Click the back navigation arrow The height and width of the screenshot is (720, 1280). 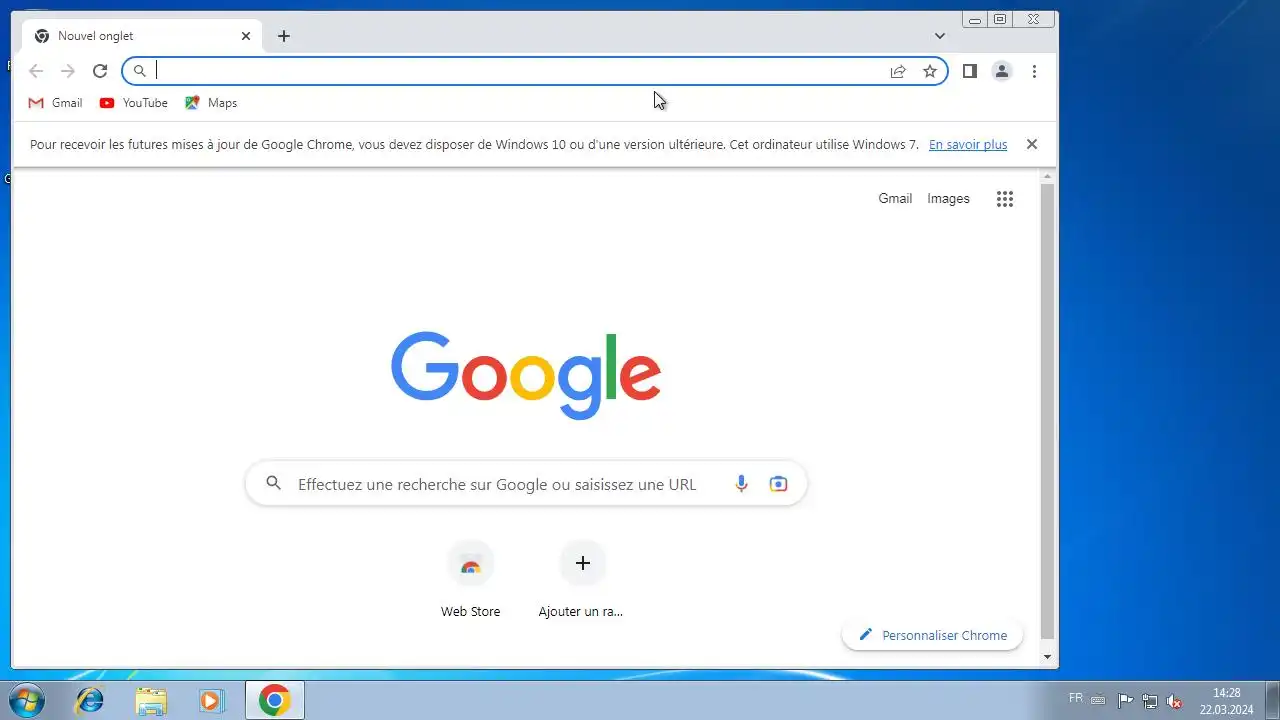pyautogui.click(x=36, y=71)
